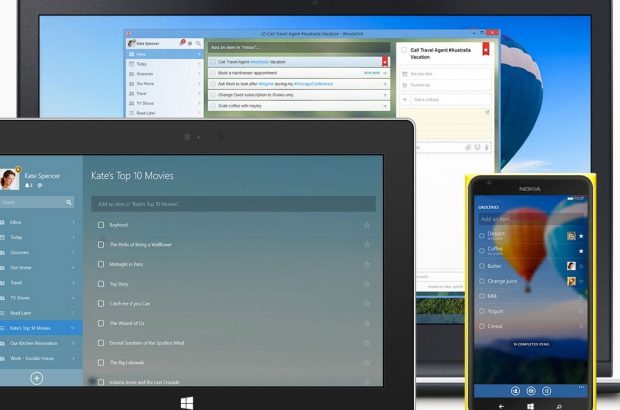This screenshot has width=620, height=410.
Task: Click Kate Spencer's profile avatar on tablet
Action: [10, 177]
